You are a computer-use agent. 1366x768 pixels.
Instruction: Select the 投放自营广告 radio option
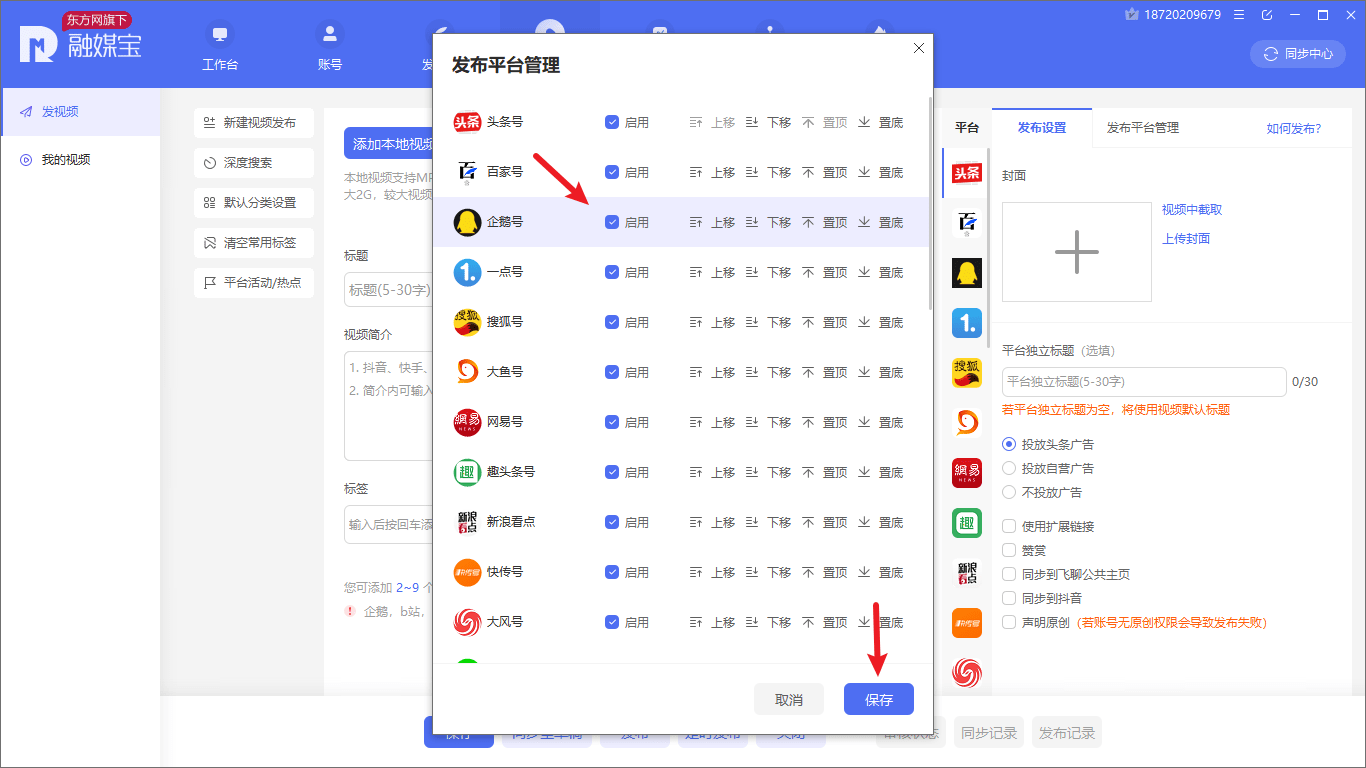coord(1009,468)
